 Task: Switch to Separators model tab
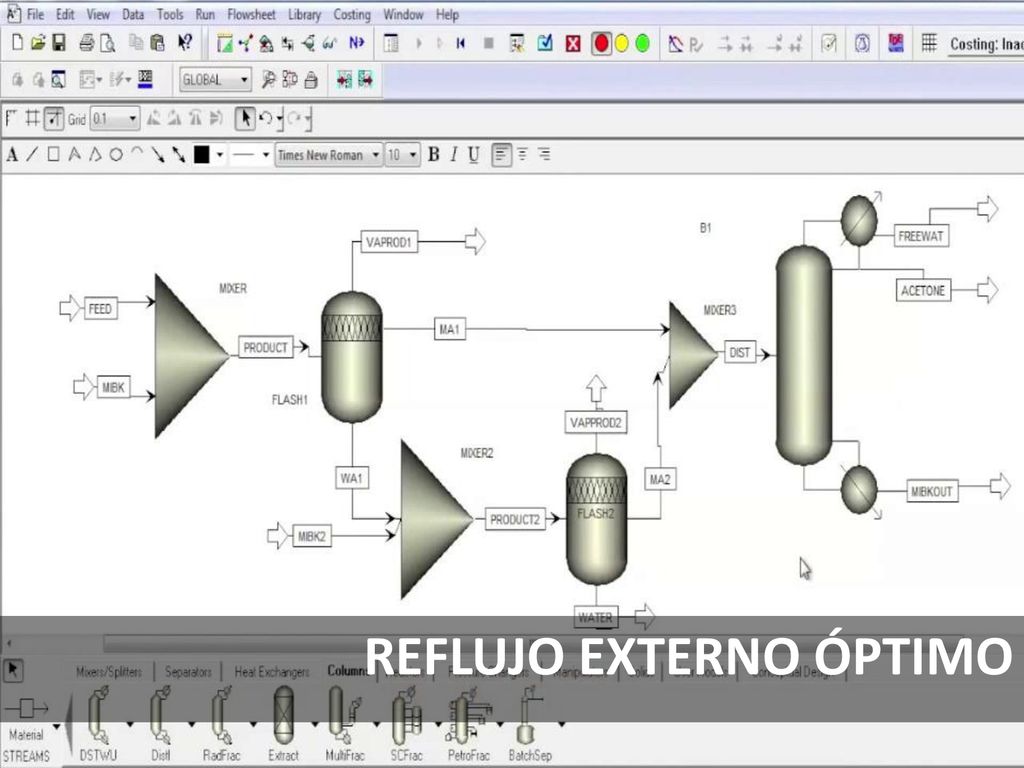click(188, 672)
